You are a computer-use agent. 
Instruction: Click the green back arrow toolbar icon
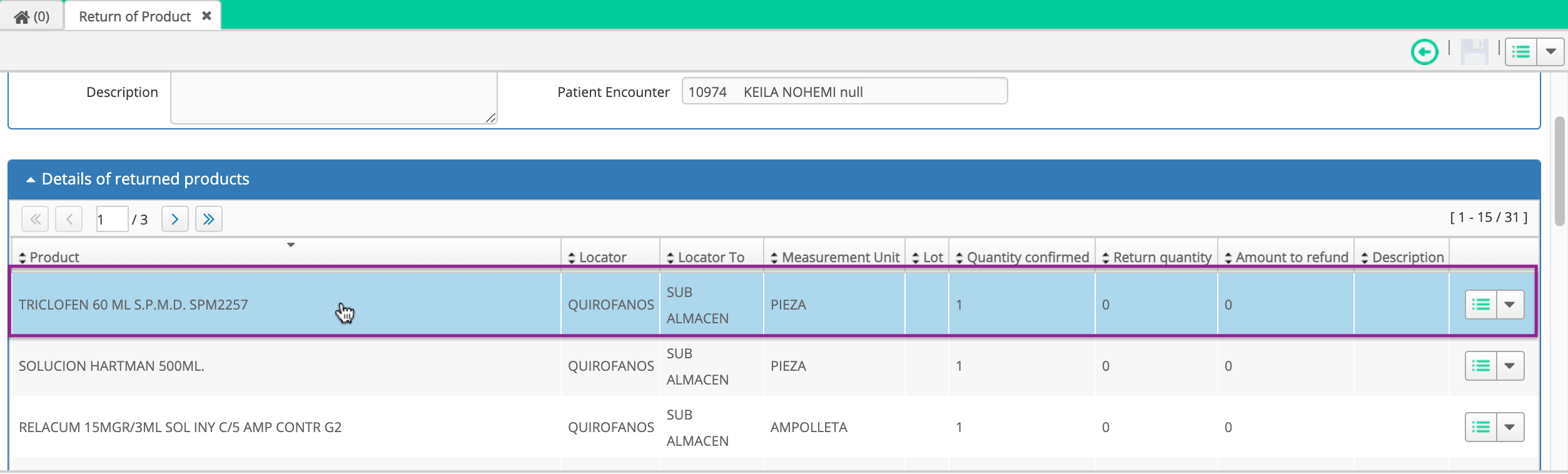[x=1424, y=52]
